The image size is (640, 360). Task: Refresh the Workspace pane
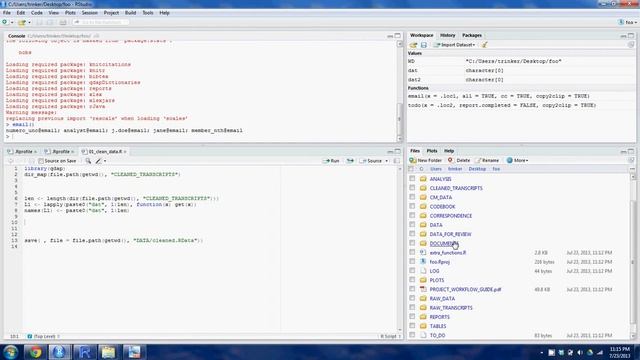[631, 45]
